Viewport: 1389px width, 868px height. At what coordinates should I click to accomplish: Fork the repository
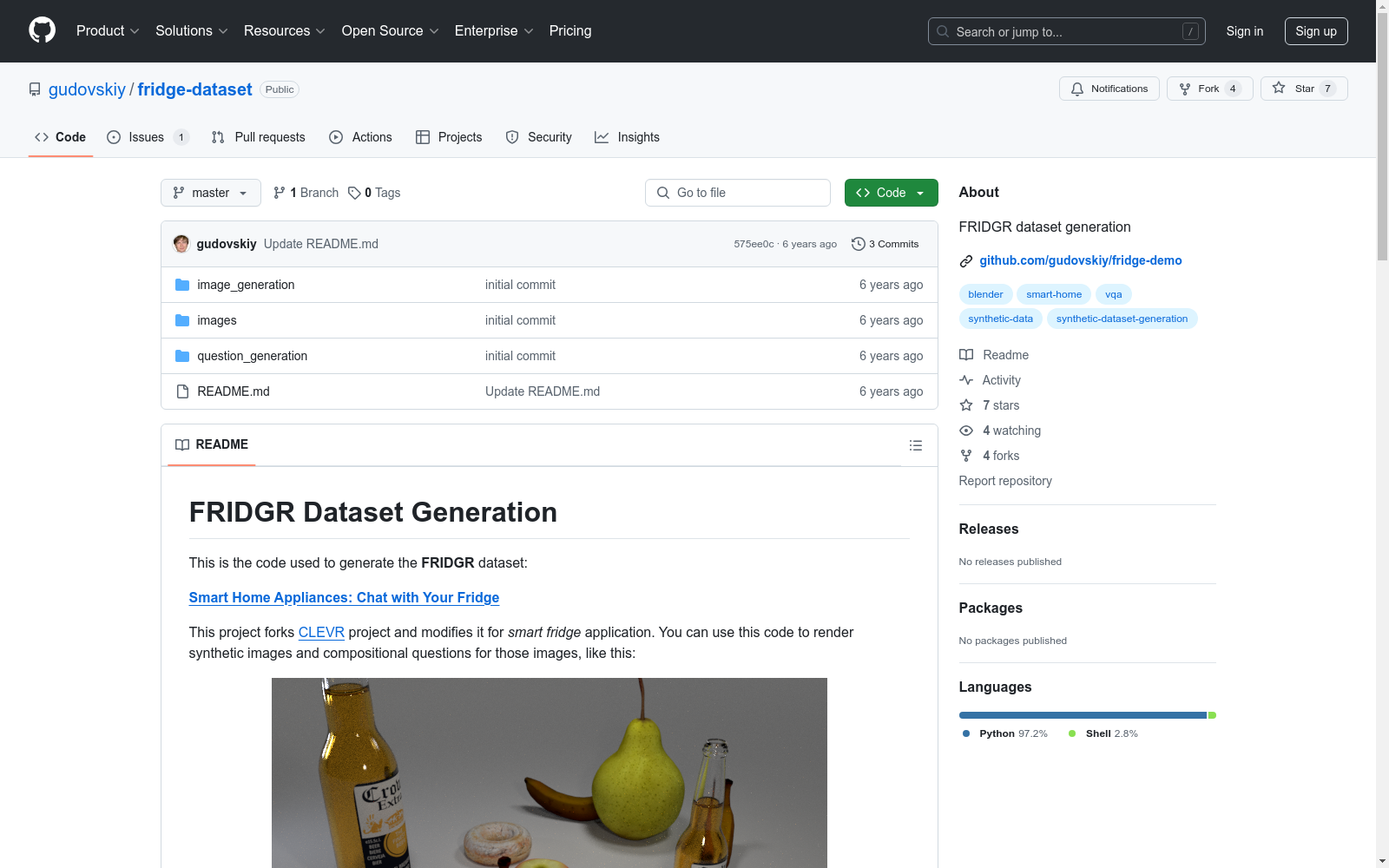[1209, 89]
